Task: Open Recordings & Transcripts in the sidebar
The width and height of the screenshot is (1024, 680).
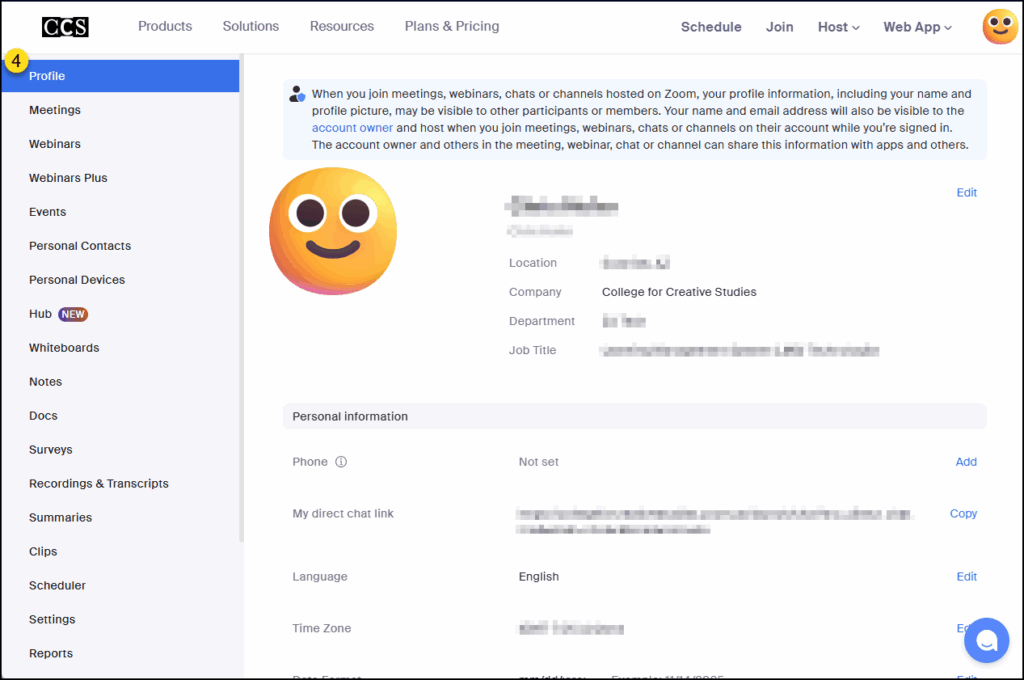Action: coord(98,483)
